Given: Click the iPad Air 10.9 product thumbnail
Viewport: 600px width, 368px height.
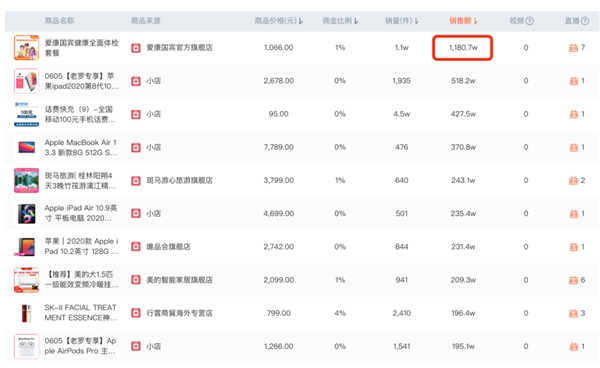Looking at the screenshot, I should click(26, 213).
